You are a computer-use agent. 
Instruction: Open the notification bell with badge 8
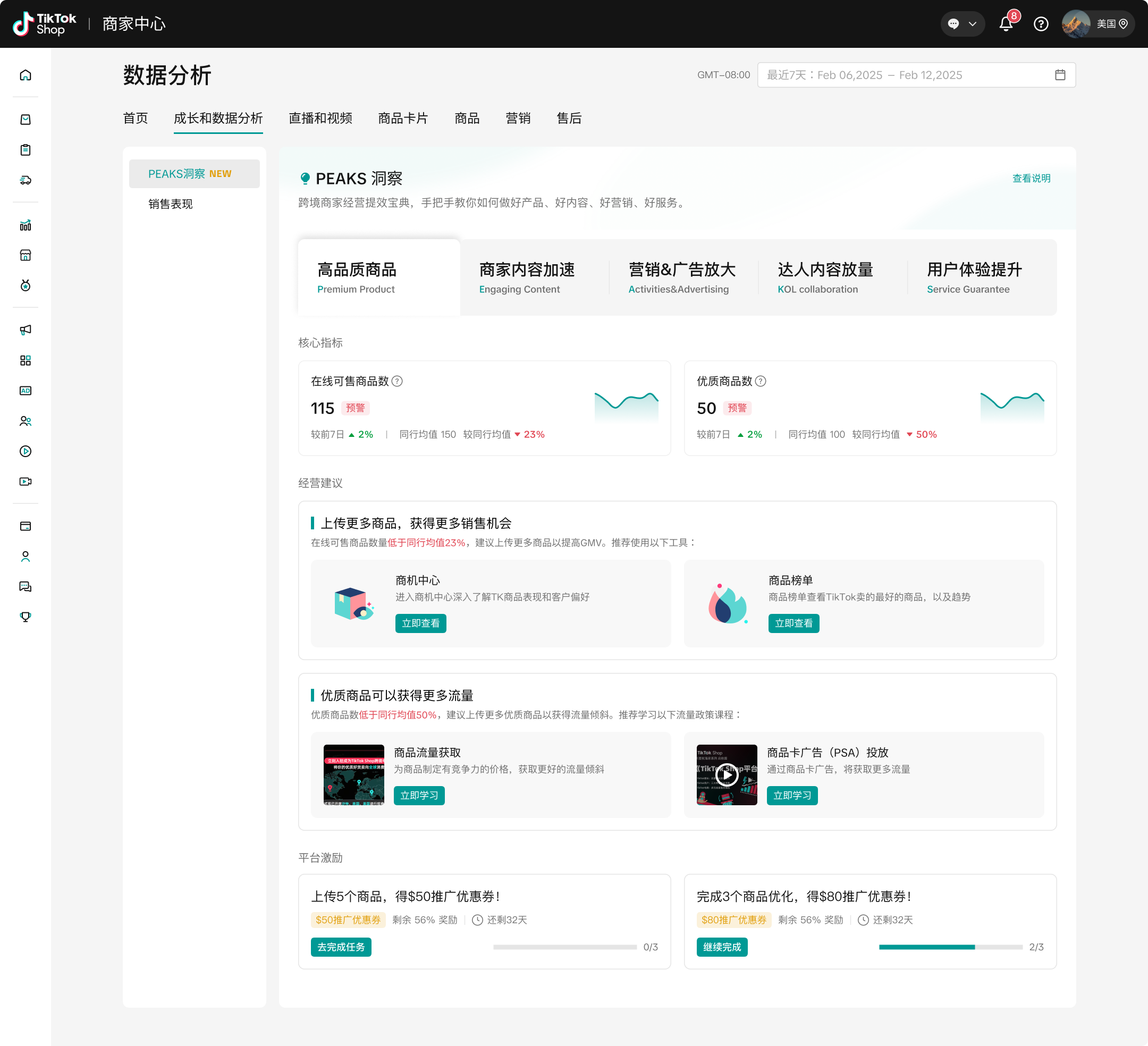(1007, 23)
